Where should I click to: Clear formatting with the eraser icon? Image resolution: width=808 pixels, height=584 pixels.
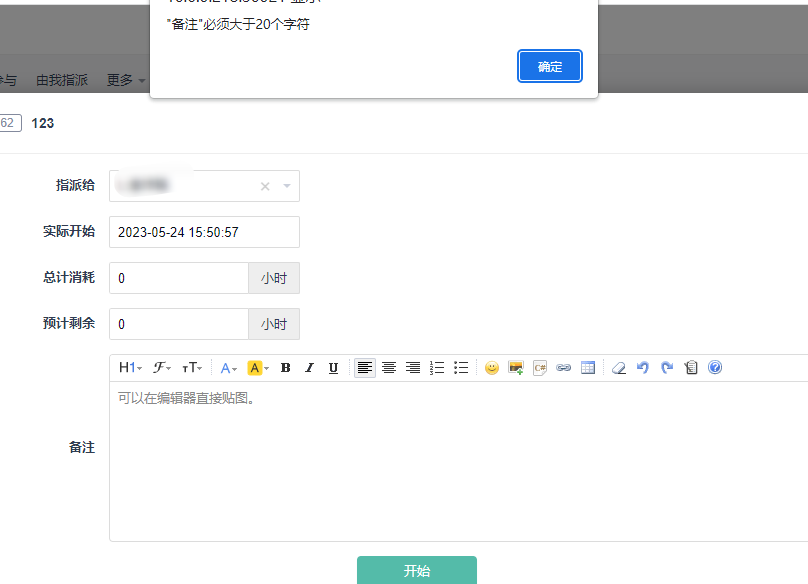point(619,368)
